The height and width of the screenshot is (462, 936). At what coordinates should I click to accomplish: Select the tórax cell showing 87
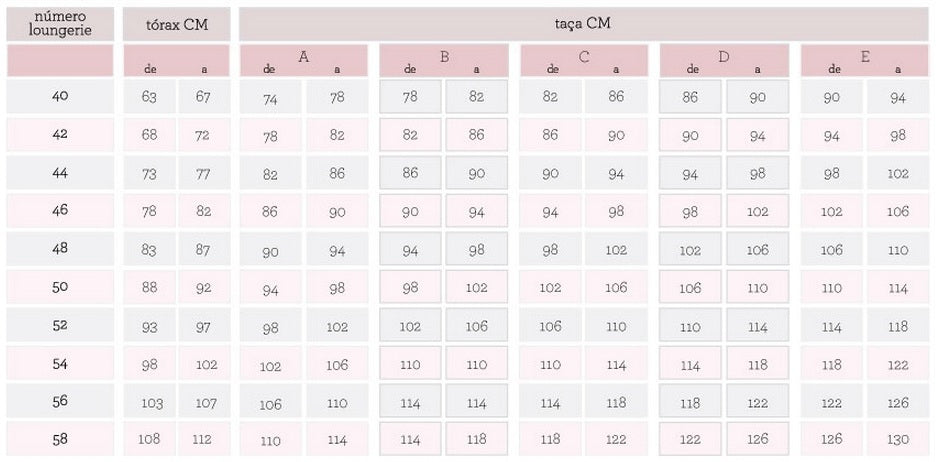[x=203, y=250]
